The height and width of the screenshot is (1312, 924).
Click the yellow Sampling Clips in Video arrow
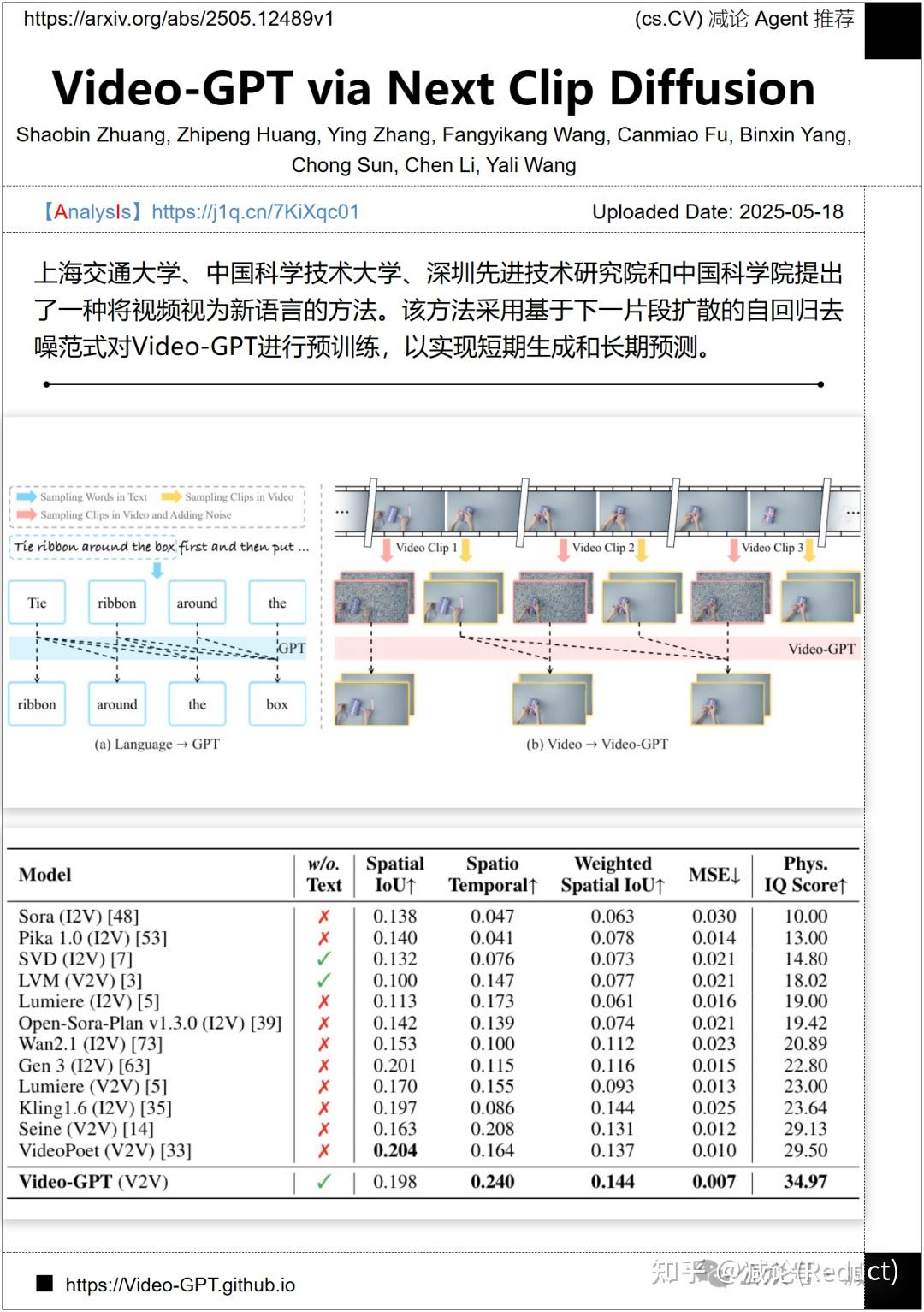click(x=173, y=496)
